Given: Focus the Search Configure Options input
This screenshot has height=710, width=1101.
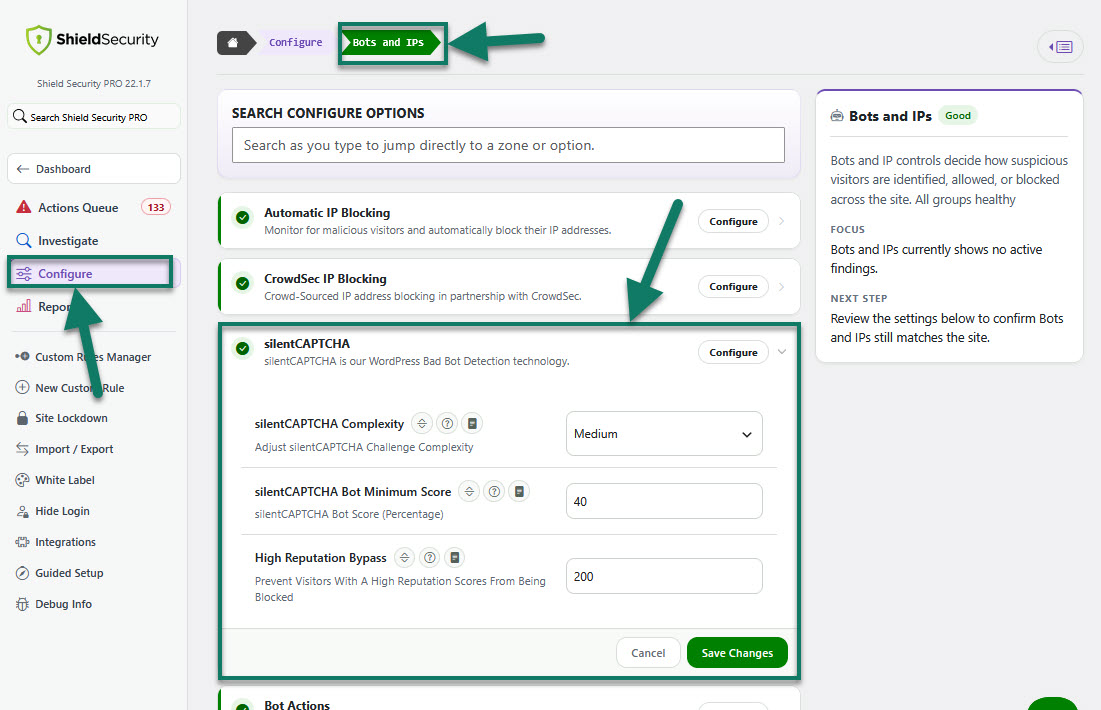Looking at the screenshot, I should 508,145.
